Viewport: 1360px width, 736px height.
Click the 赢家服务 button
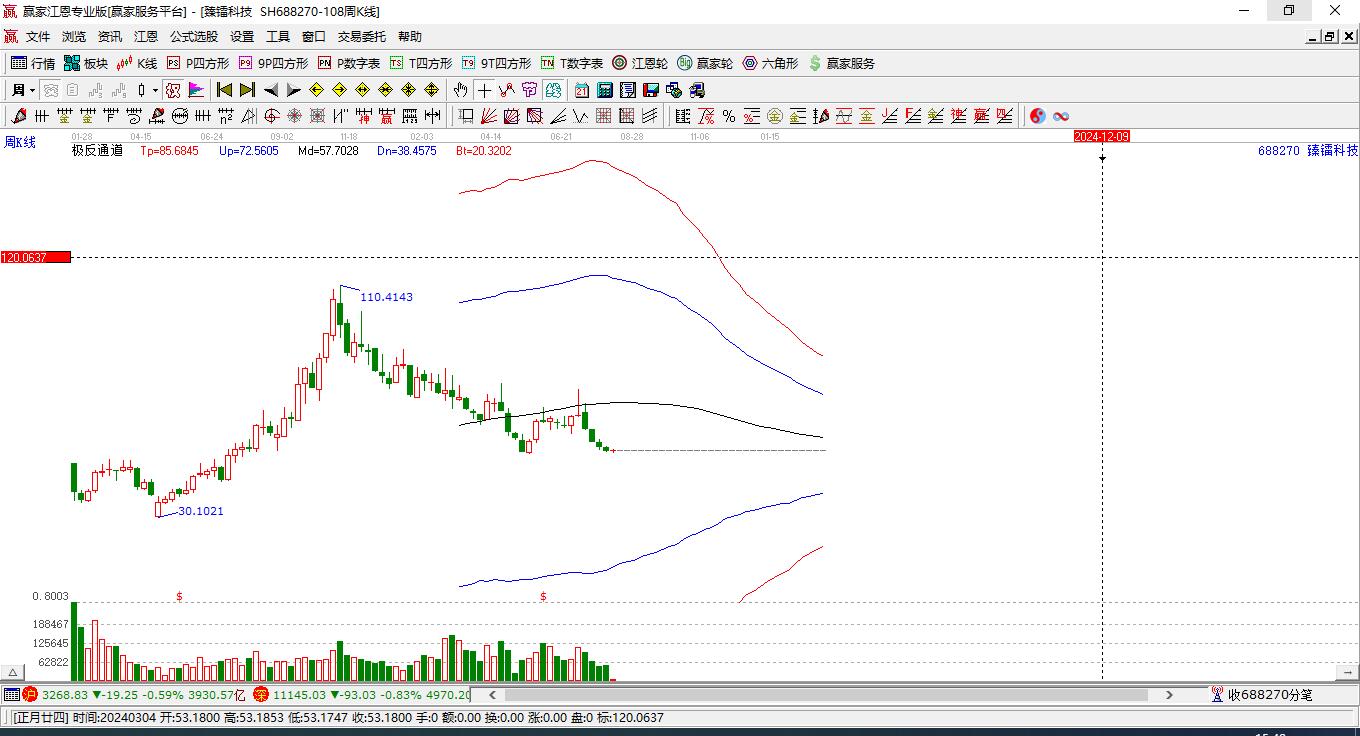[841, 63]
